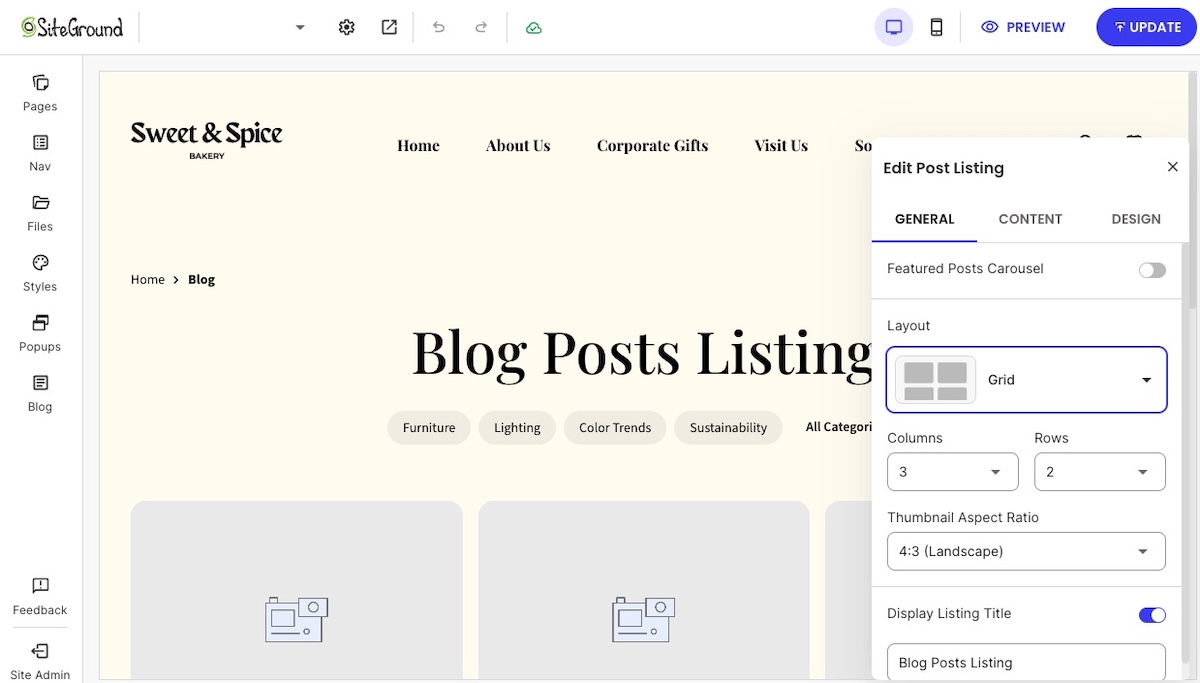The image size is (1200, 683).
Task: Click Home in site navigation
Action: [x=418, y=145]
